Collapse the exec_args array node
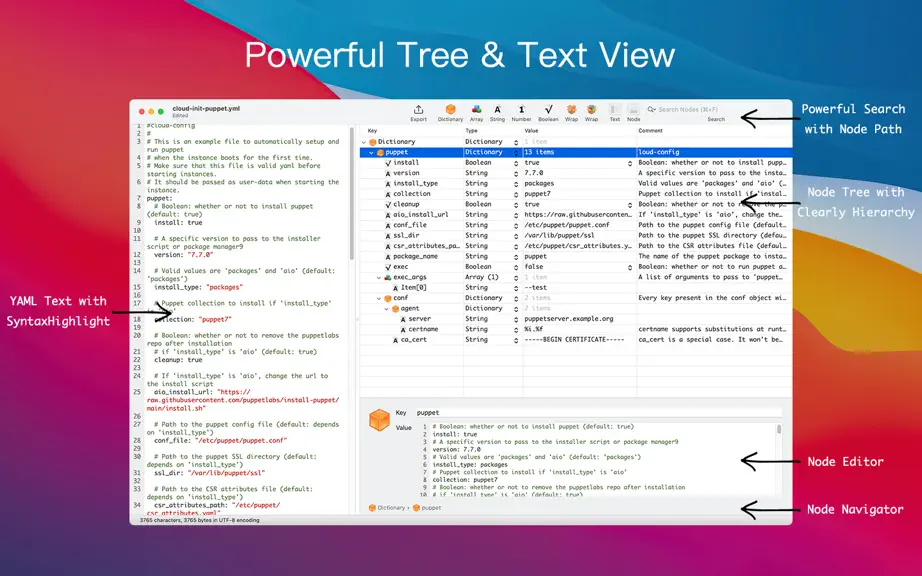Screen dimensions: 922x576 click(x=379, y=277)
